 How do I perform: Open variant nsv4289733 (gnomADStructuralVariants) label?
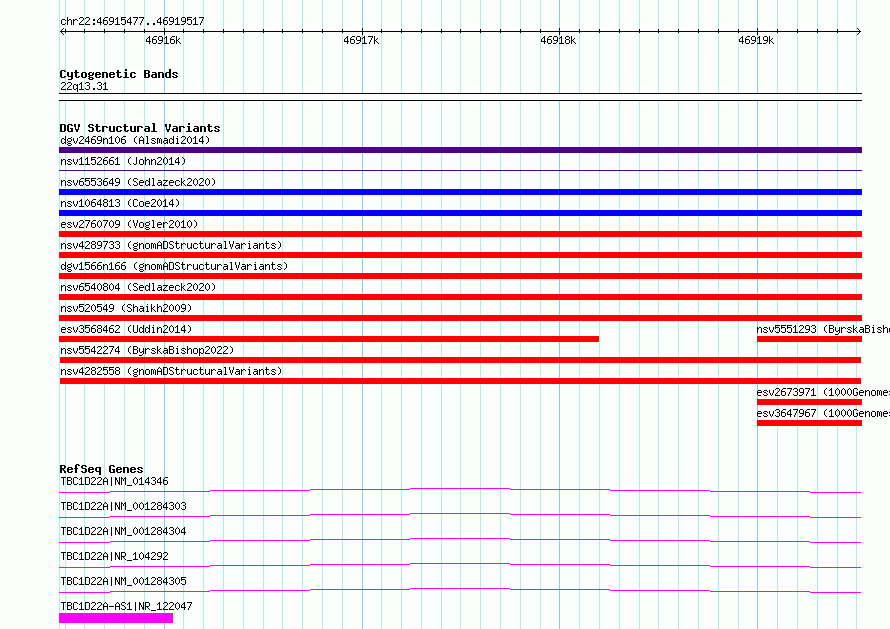click(x=171, y=245)
